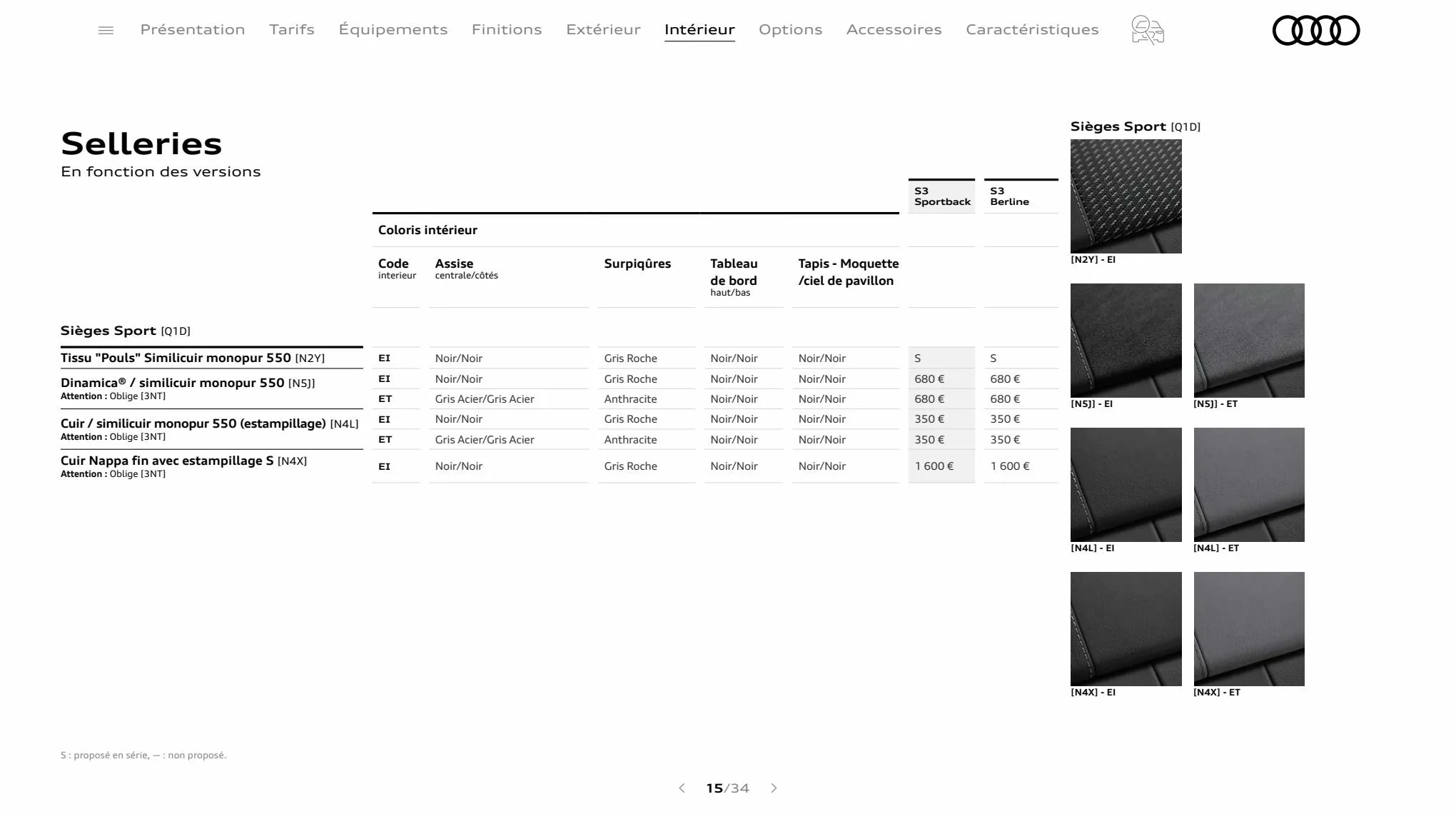Image resolution: width=1456 pixels, height=819 pixels.
Task: Click the 1 600 € Sportback price
Action: point(934,466)
